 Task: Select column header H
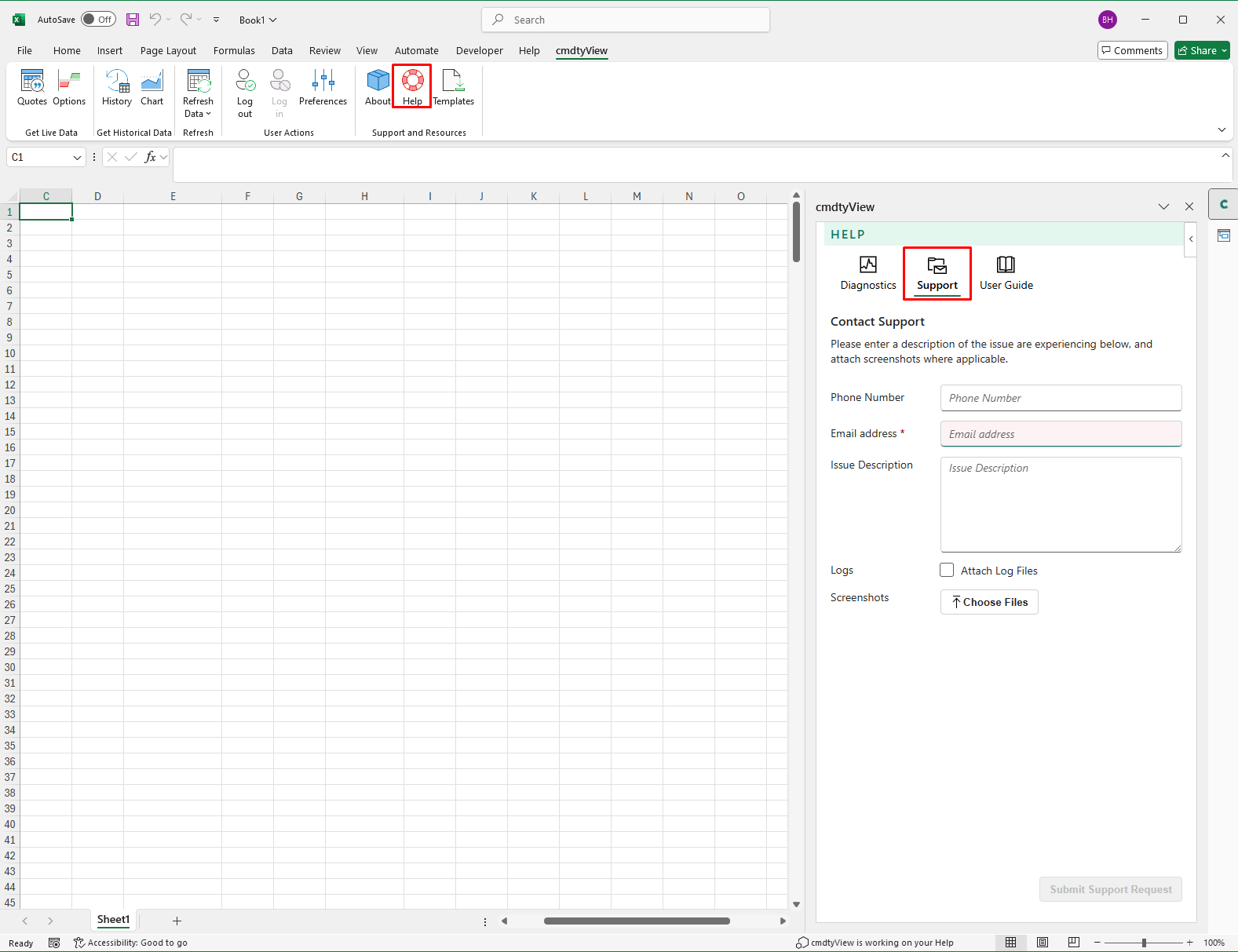364,196
